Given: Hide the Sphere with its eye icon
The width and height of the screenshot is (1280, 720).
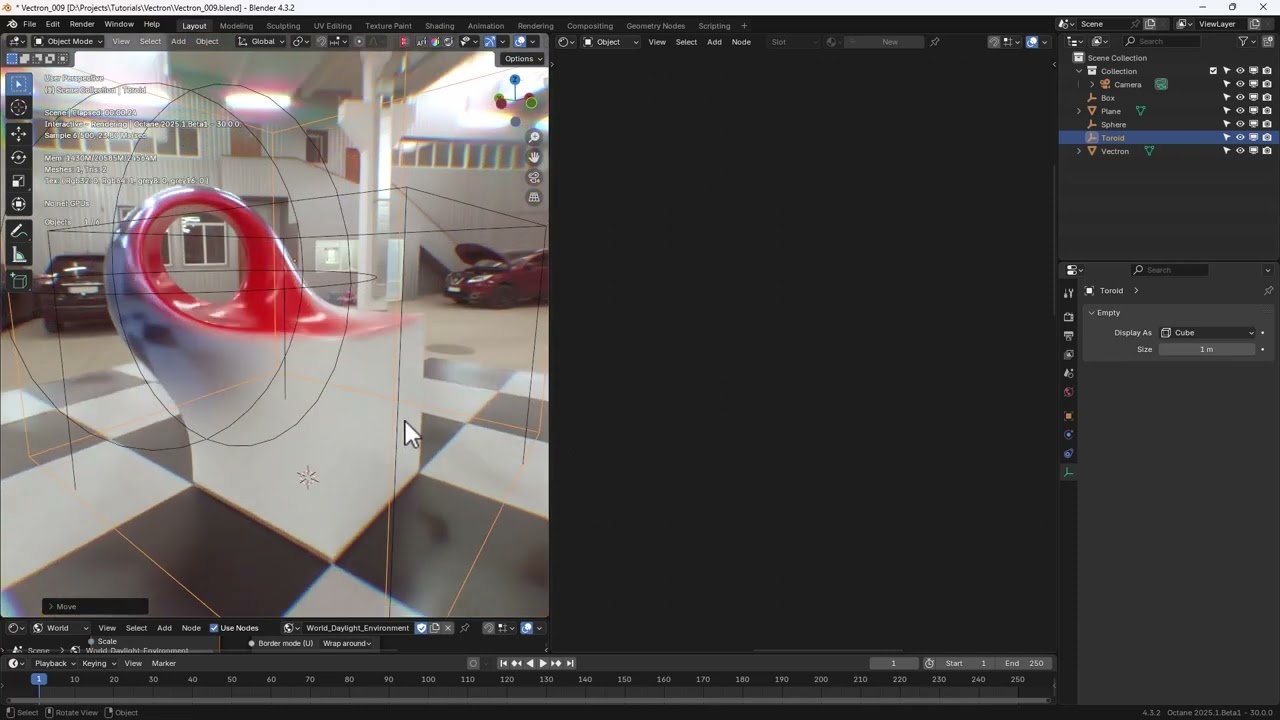Looking at the screenshot, I should pyautogui.click(x=1240, y=124).
